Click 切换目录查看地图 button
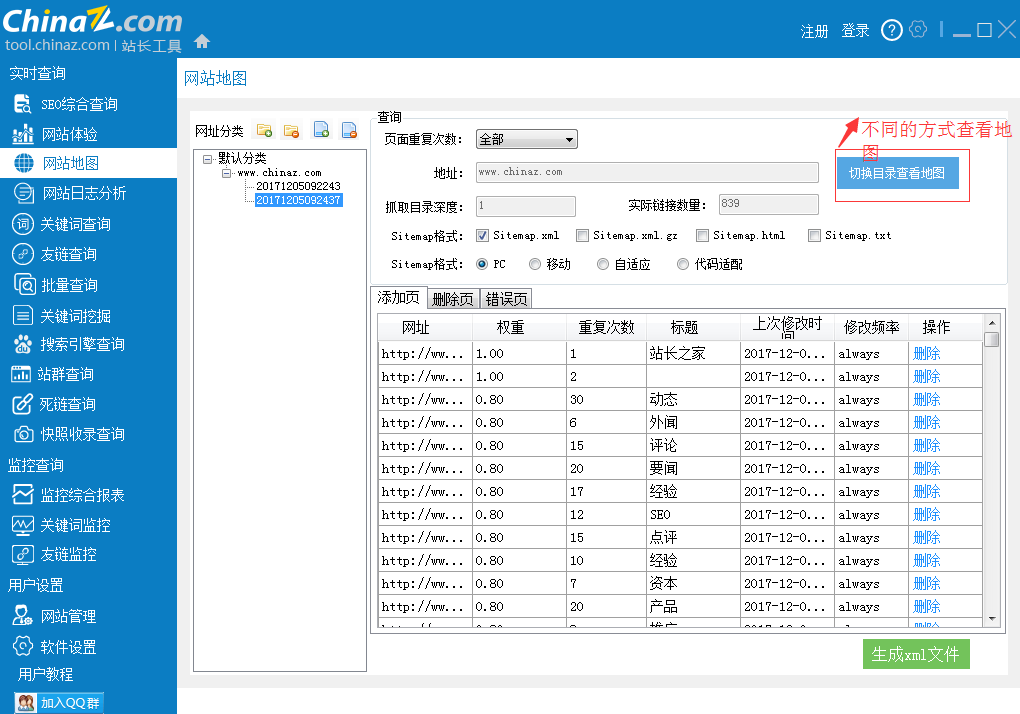Screen dimensions: 1020x714 pos(897,173)
